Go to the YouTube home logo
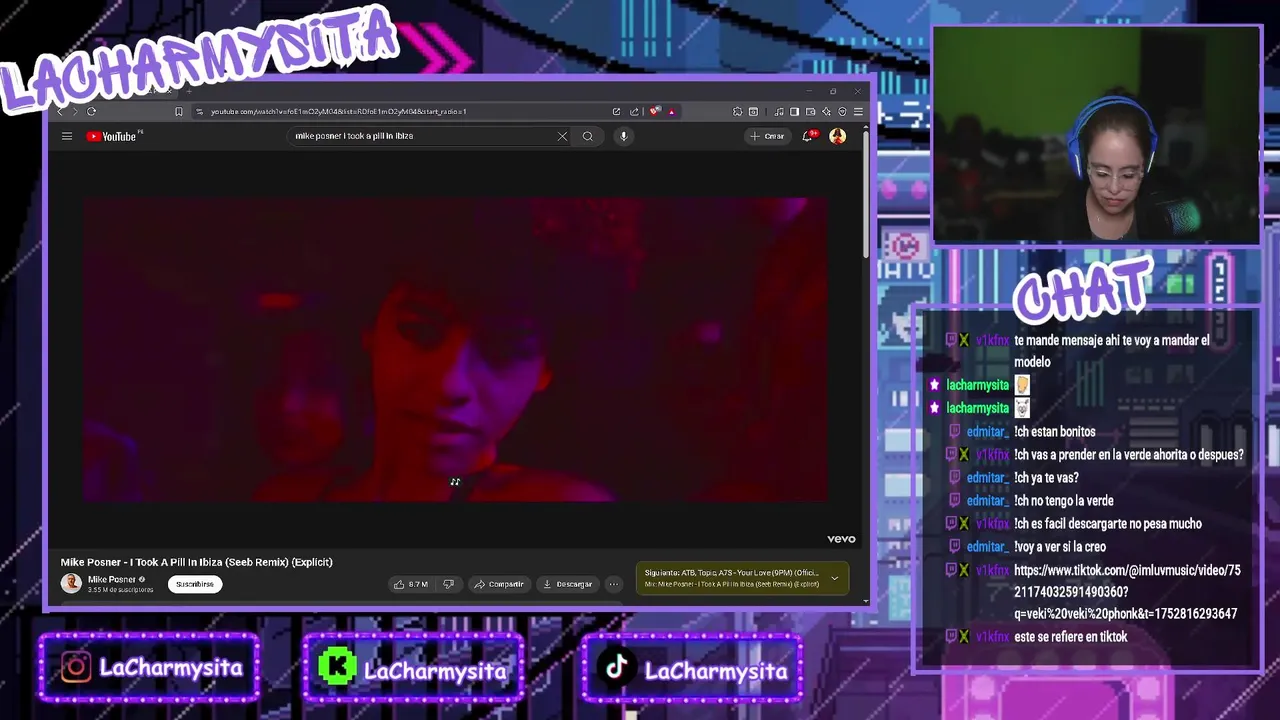The image size is (1280, 720). [113, 136]
